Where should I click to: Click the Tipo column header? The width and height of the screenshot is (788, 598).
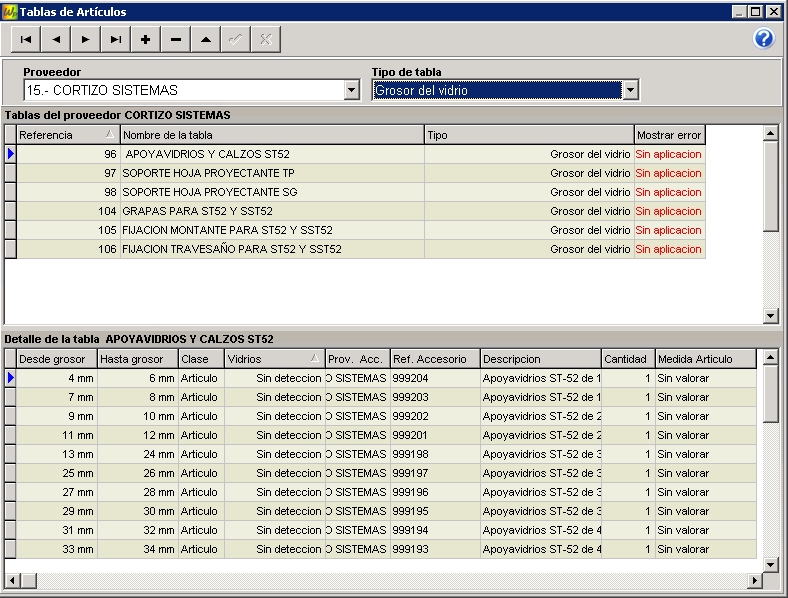pos(529,135)
